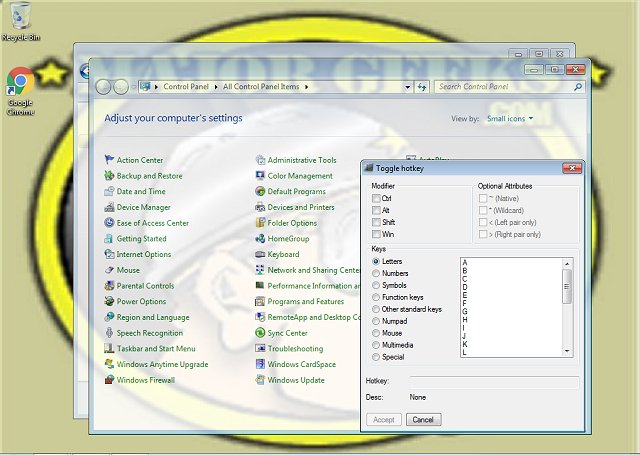Viewport: 640px width, 455px height.
Task: Select letter G in the keys list
Action: 464,312
